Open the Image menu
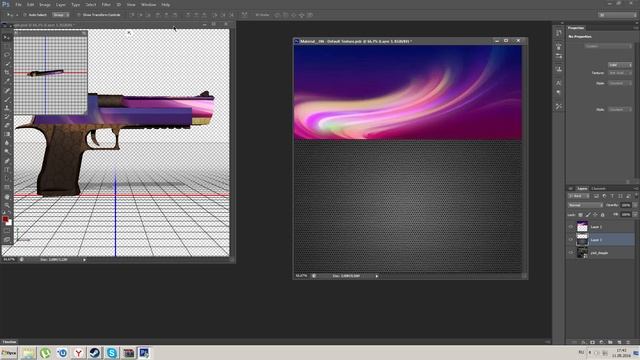The width and height of the screenshot is (640, 360). click(45, 4)
